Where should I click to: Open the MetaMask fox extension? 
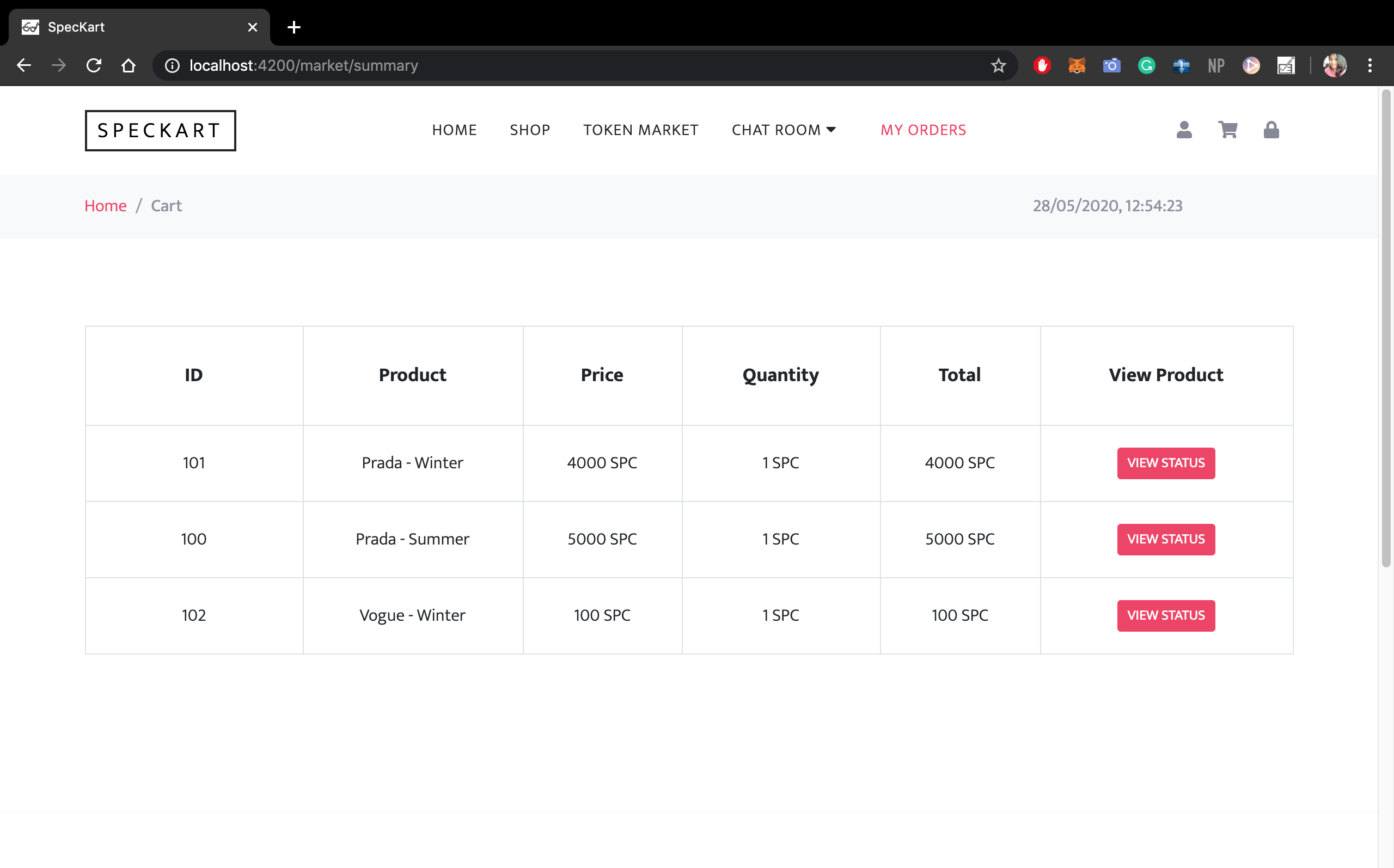1077,65
